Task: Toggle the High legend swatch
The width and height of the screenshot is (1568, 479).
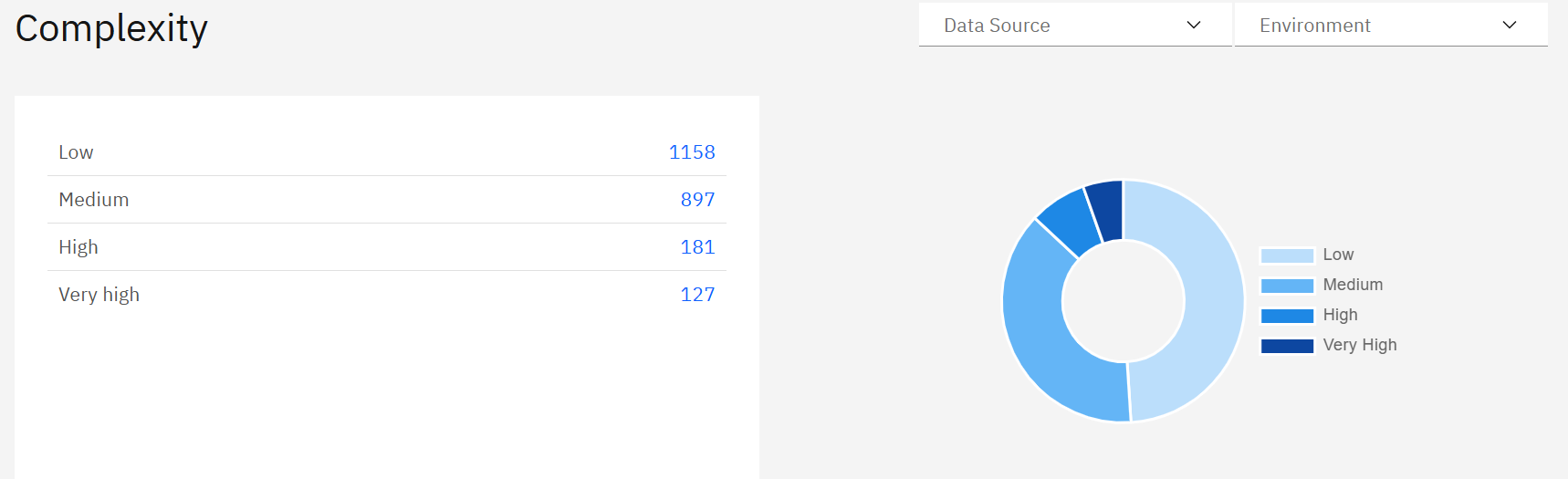Action: (x=1287, y=316)
